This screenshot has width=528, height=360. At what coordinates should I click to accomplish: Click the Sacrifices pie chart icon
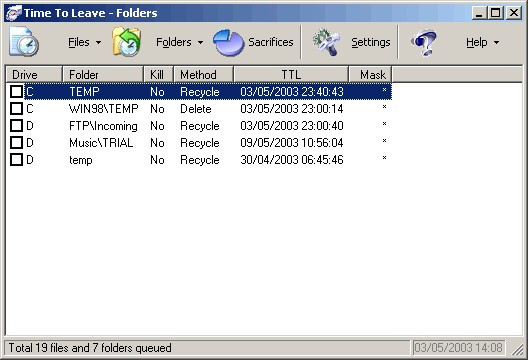229,42
